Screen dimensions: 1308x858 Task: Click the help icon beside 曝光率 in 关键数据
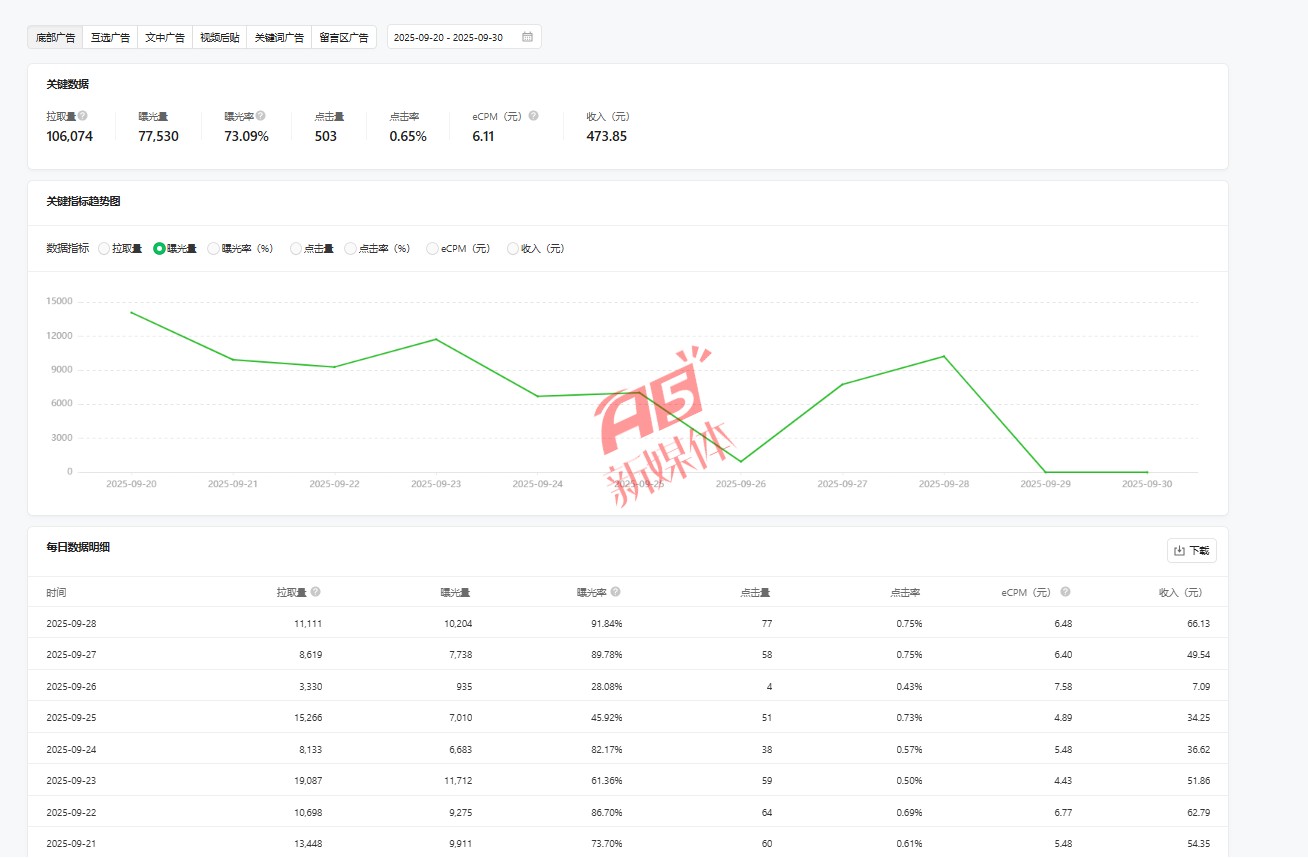(x=261, y=116)
